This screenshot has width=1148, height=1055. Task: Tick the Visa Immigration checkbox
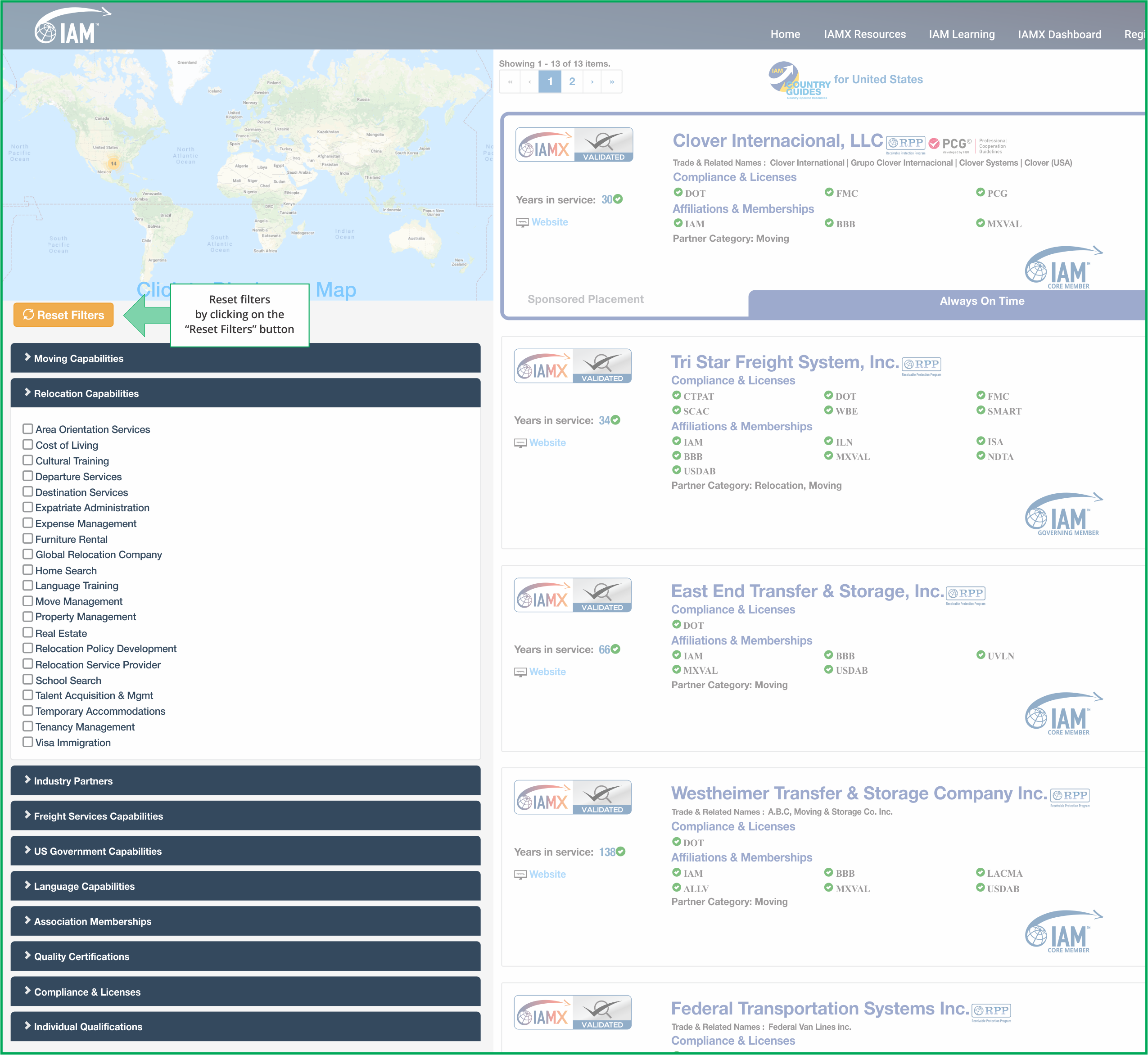(27, 742)
